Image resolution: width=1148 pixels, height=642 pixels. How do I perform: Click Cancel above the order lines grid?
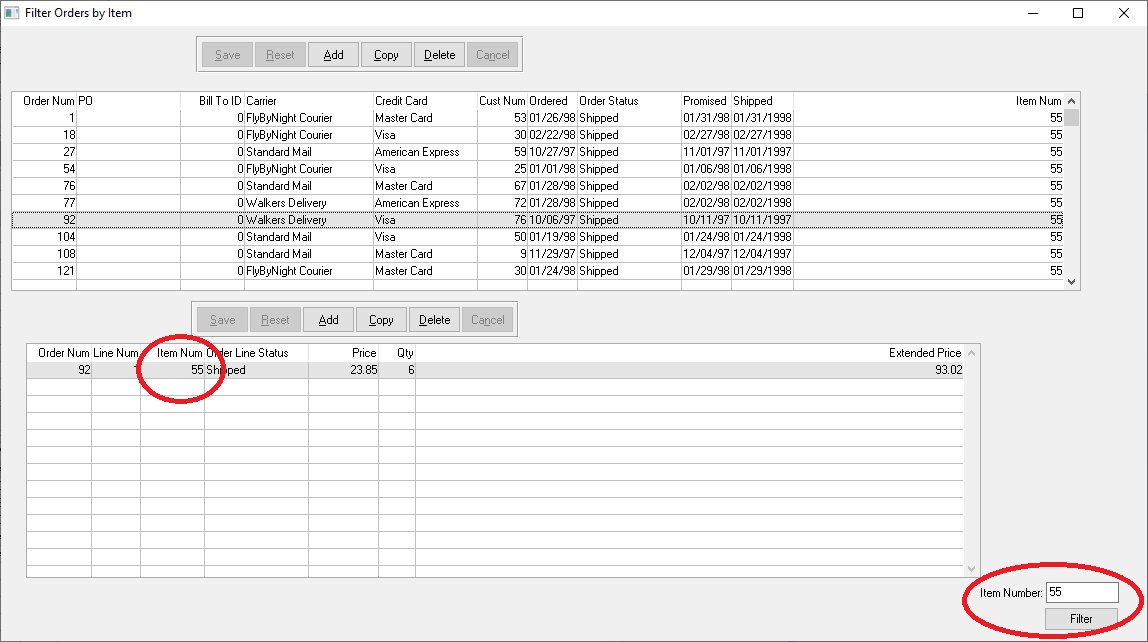(x=488, y=320)
